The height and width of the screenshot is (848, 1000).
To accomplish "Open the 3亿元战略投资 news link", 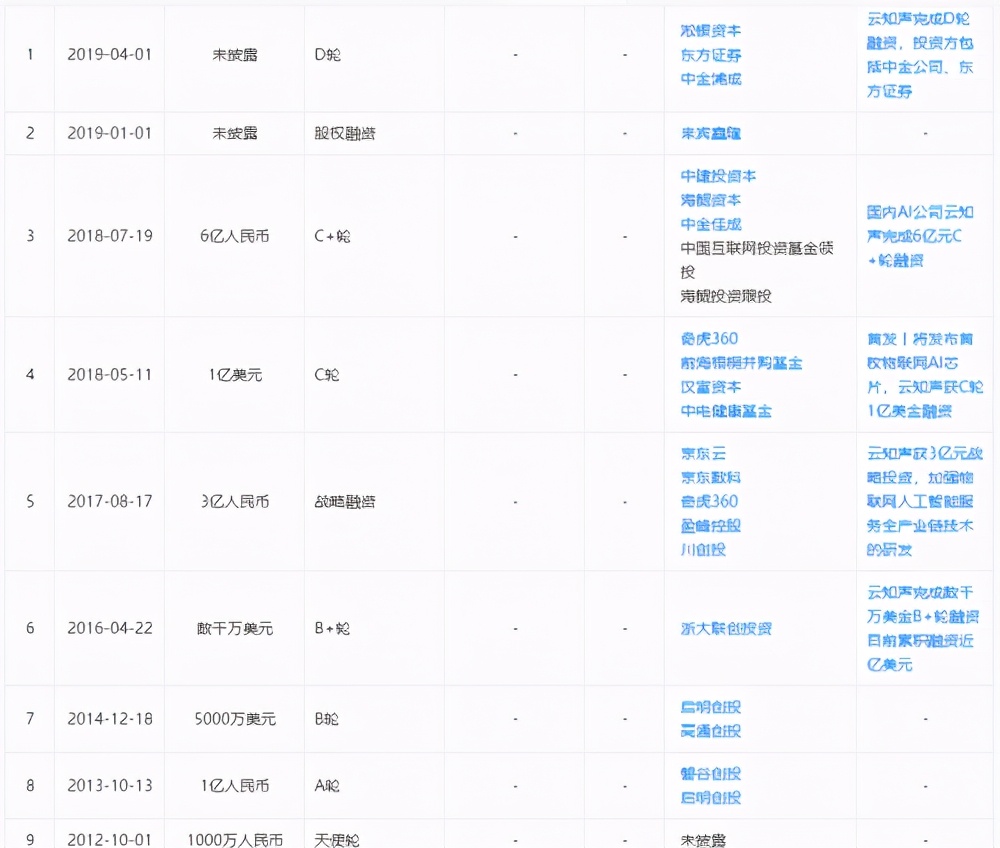I will click(x=925, y=501).
